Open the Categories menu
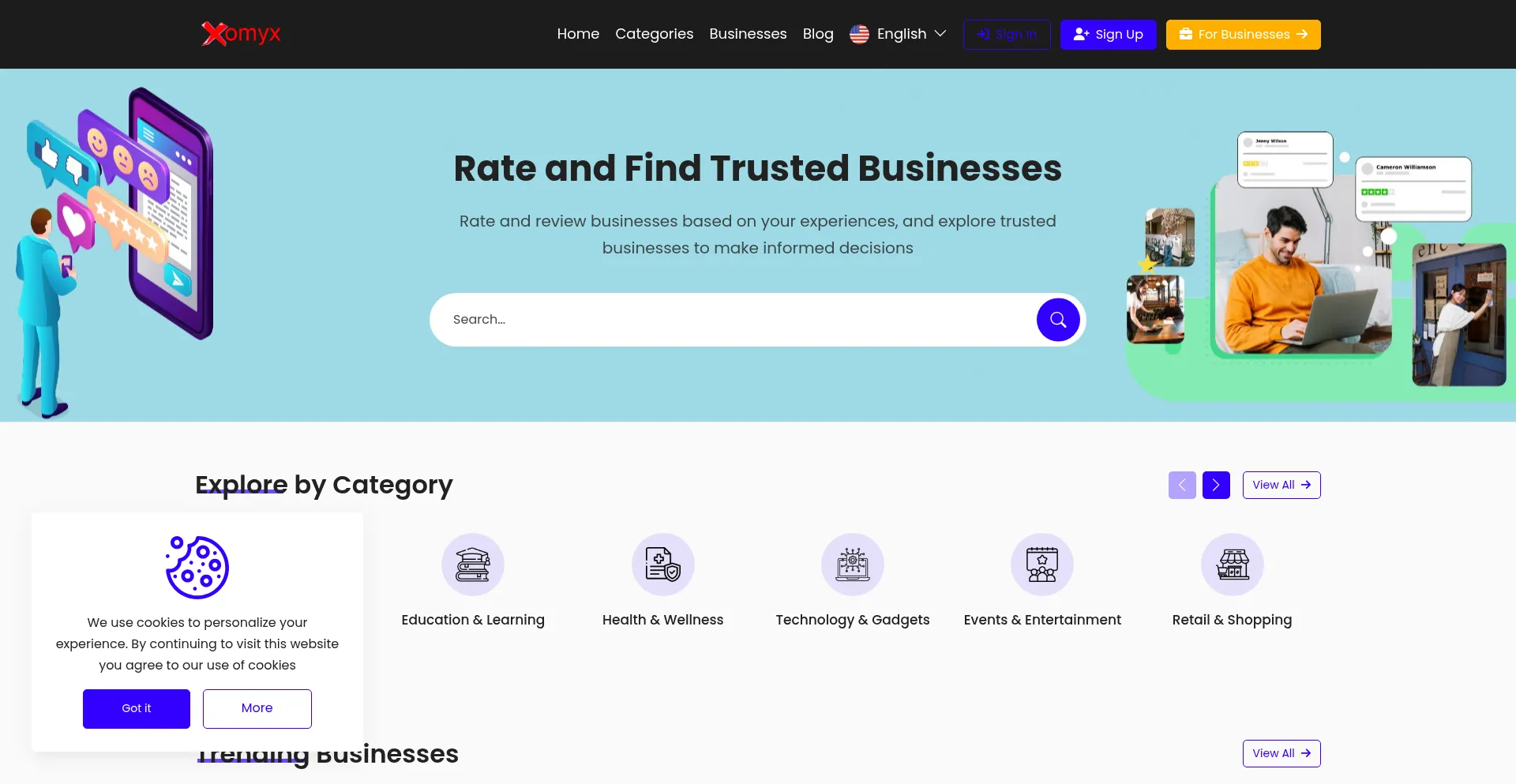Viewport: 1516px width, 784px height. pyautogui.click(x=654, y=34)
